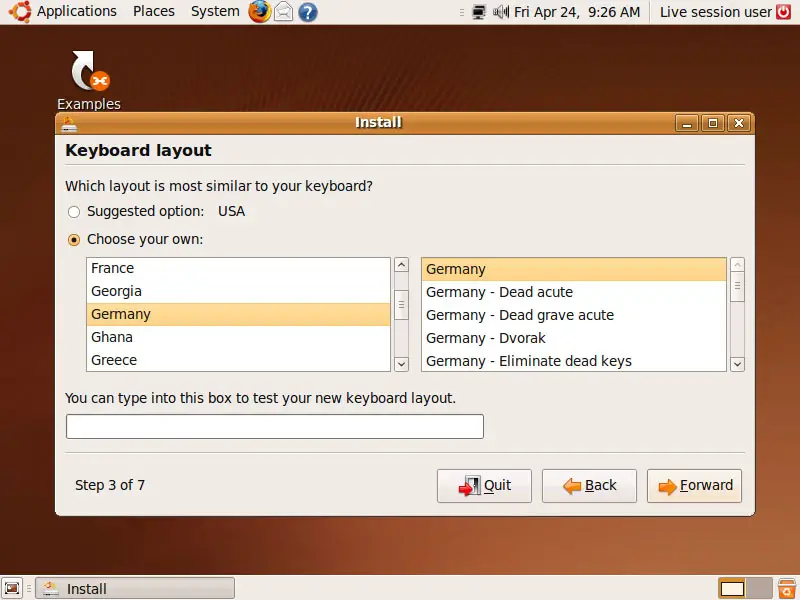This screenshot has width=800, height=600.
Task: Open the Places menu
Action: (x=154, y=11)
